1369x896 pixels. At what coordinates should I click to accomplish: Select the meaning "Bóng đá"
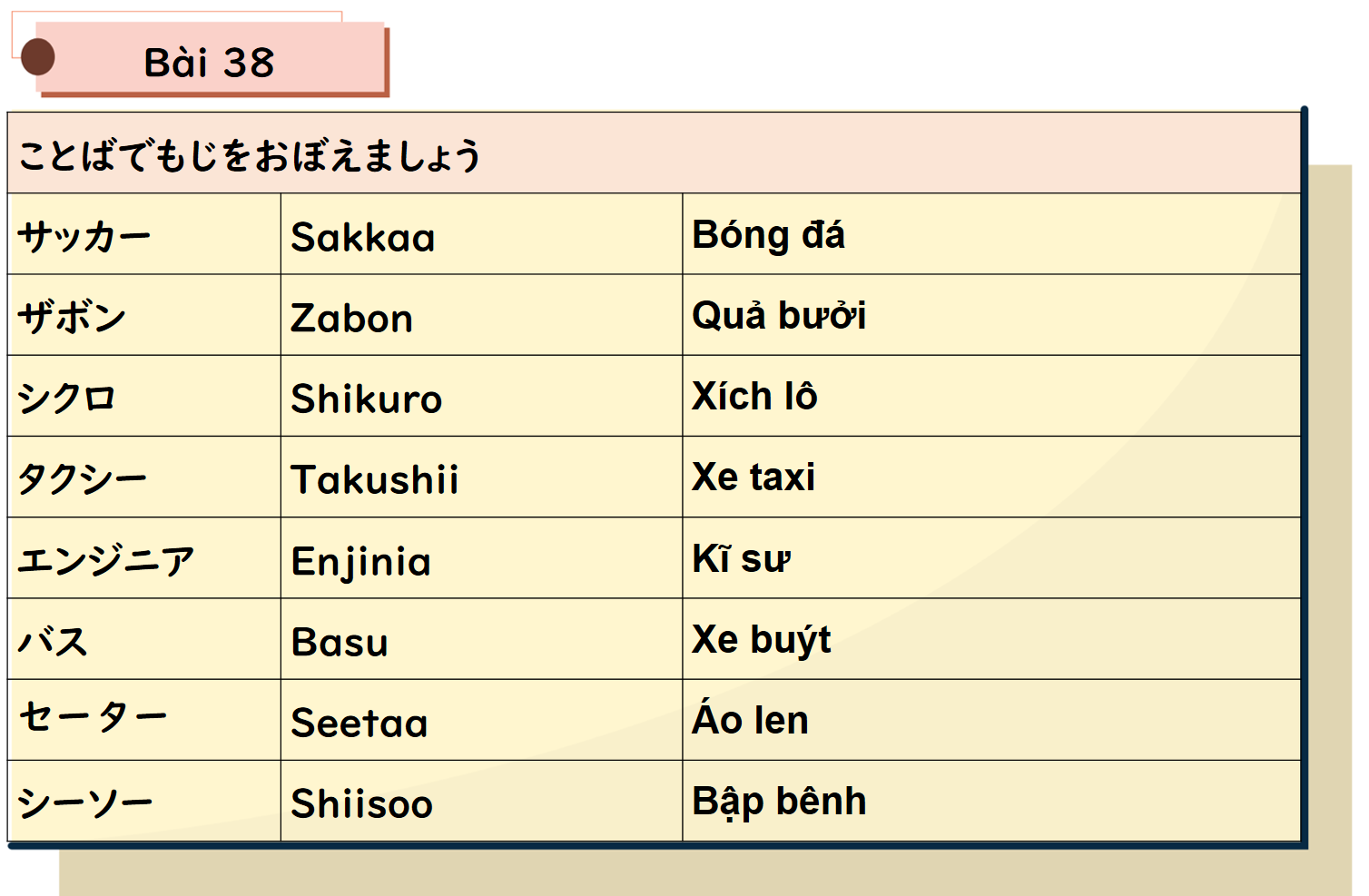[x=768, y=235]
